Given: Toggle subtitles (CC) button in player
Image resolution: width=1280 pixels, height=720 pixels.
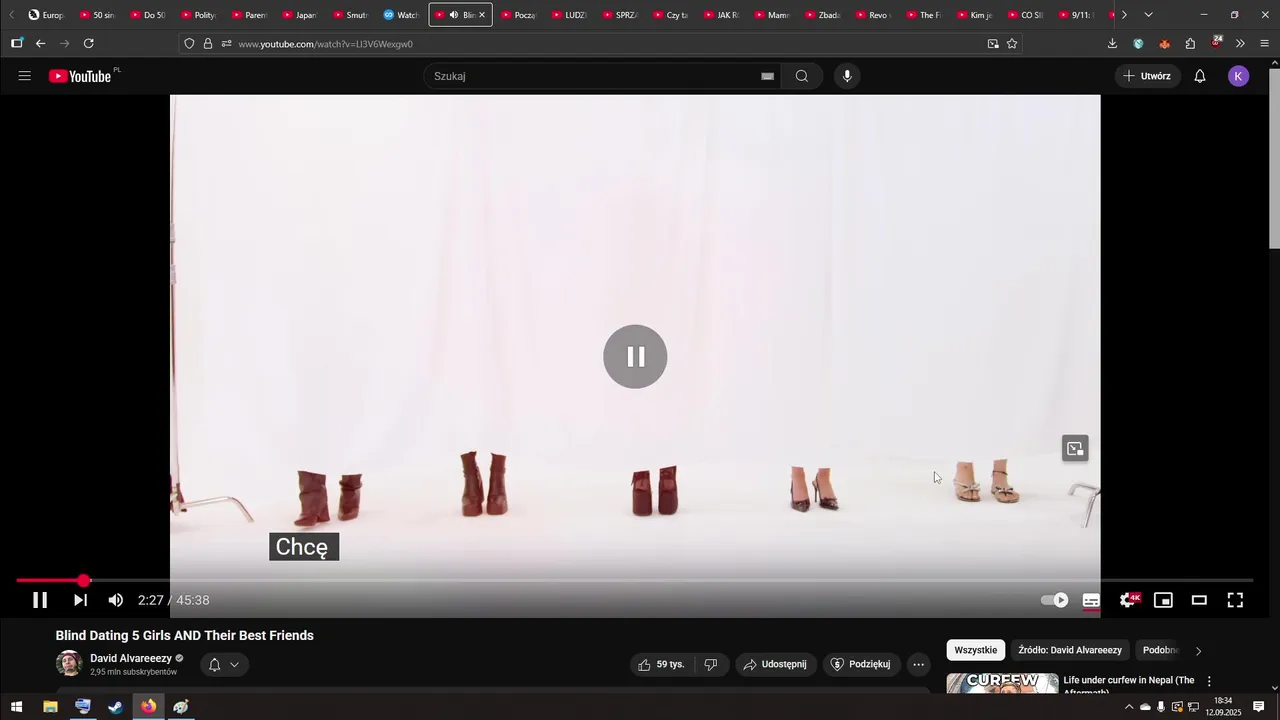Looking at the screenshot, I should tap(1091, 600).
